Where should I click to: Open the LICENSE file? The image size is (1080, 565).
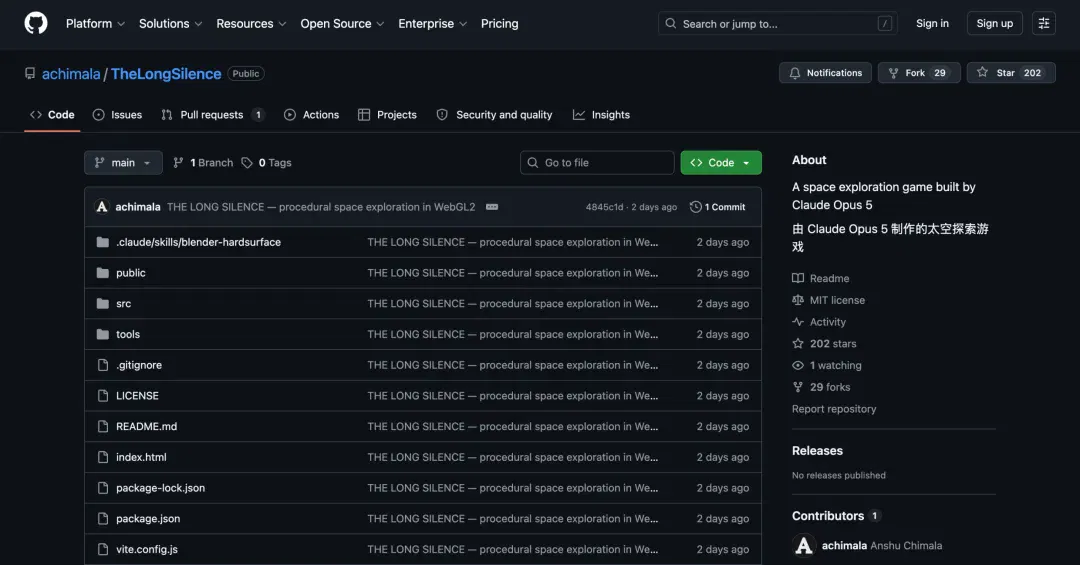coord(137,396)
